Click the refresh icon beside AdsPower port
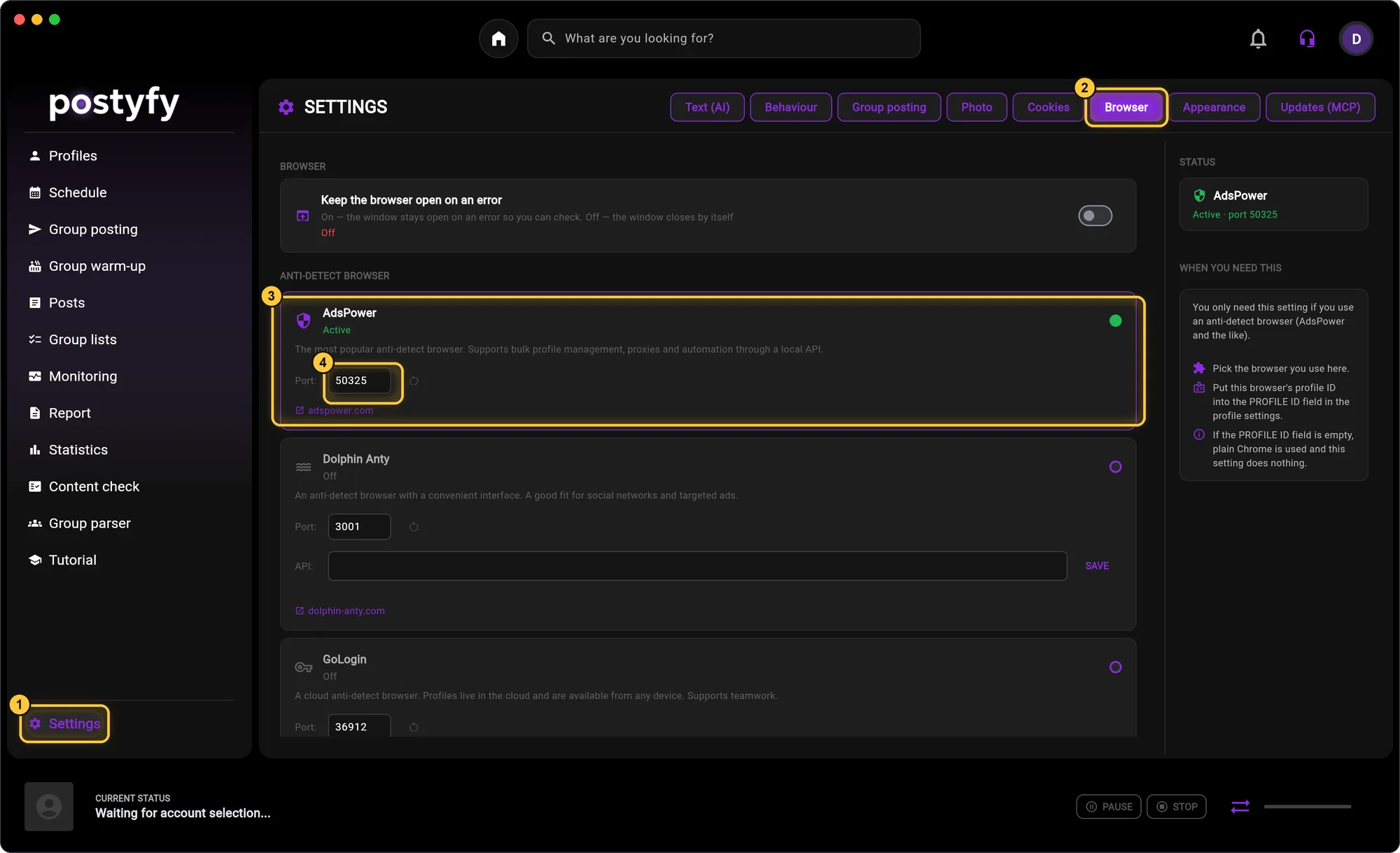 pyautogui.click(x=414, y=381)
